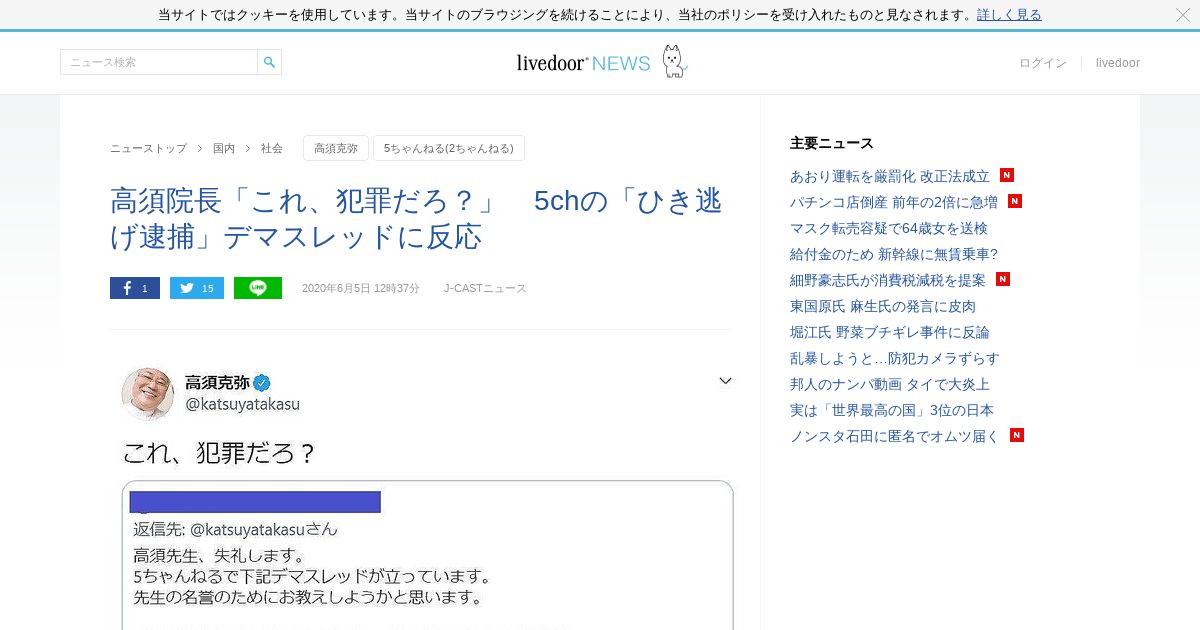Open the 国内 breadcrumb category

(x=224, y=148)
